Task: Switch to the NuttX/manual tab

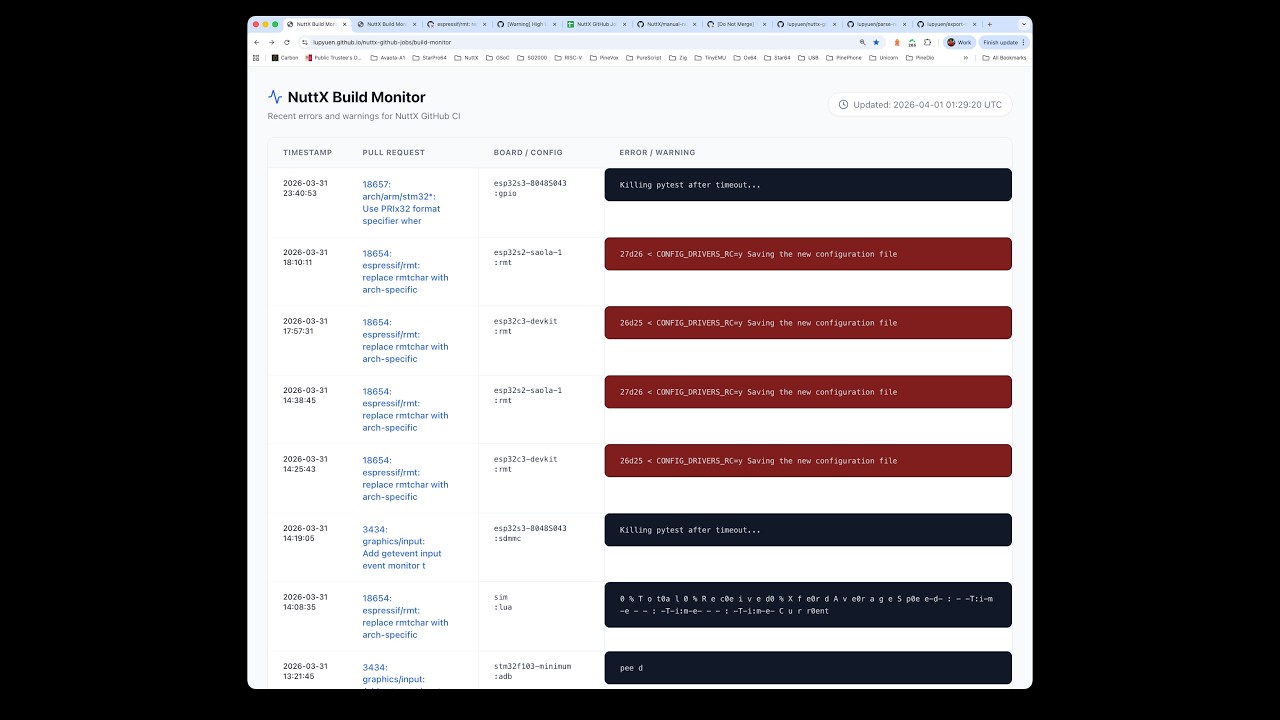Action: click(666, 24)
